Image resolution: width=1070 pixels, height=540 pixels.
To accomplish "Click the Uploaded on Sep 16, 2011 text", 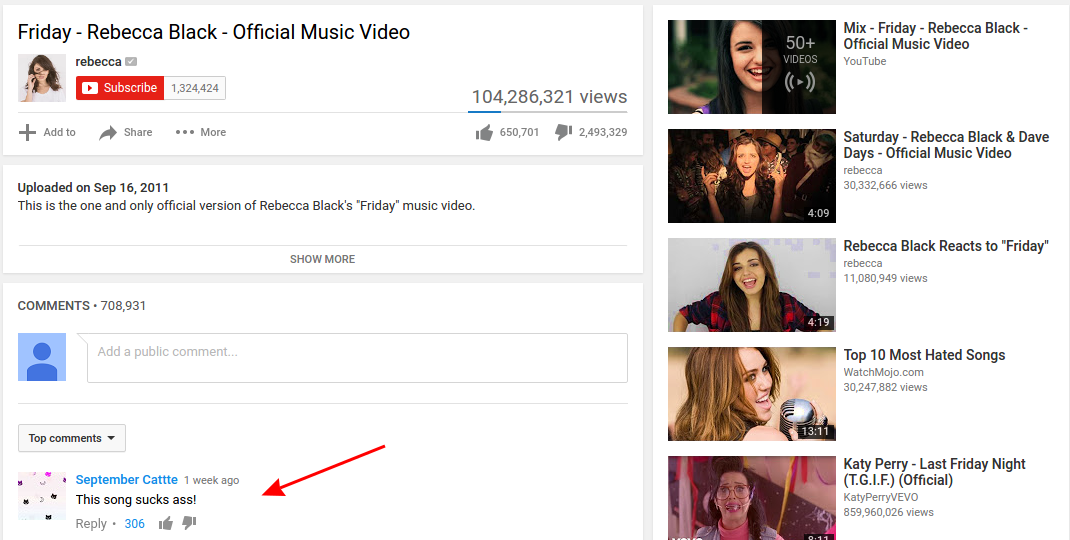I will [x=93, y=187].
